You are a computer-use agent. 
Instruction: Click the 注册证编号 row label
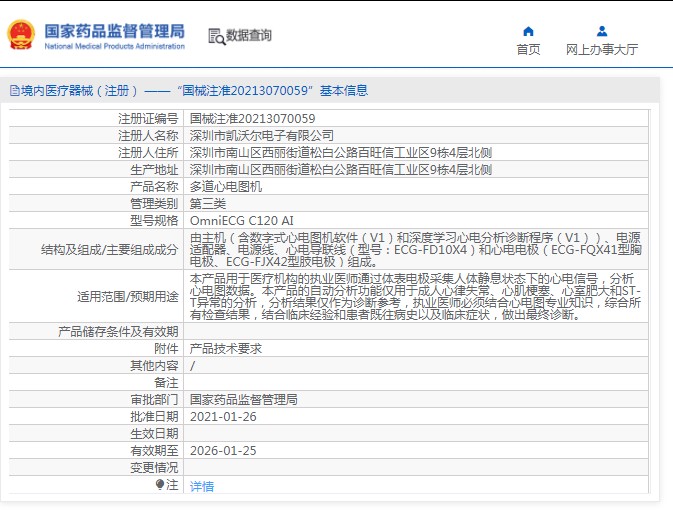pos(148,118)
